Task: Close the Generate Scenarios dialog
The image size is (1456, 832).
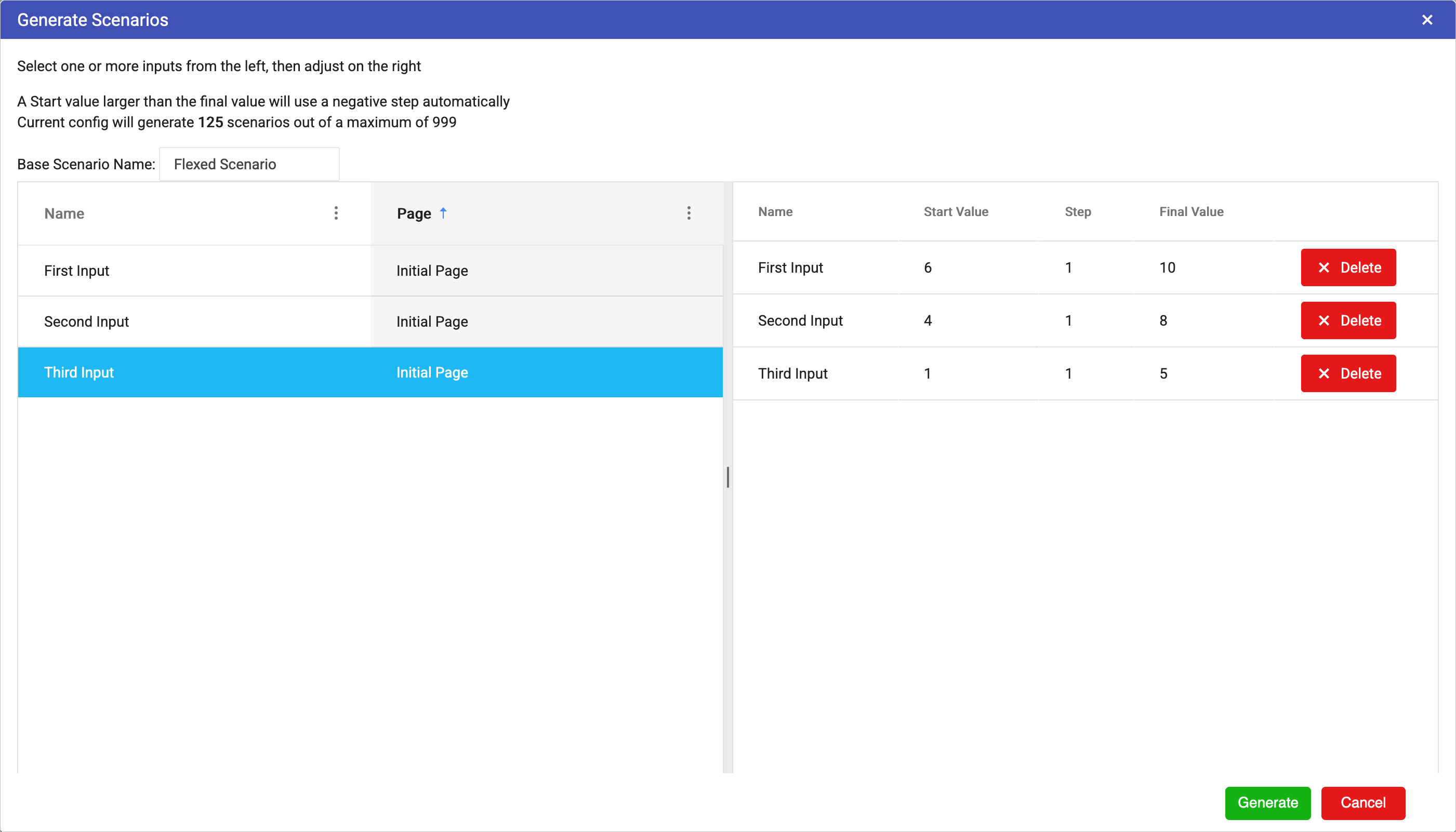Action: tap(1427, 20)
